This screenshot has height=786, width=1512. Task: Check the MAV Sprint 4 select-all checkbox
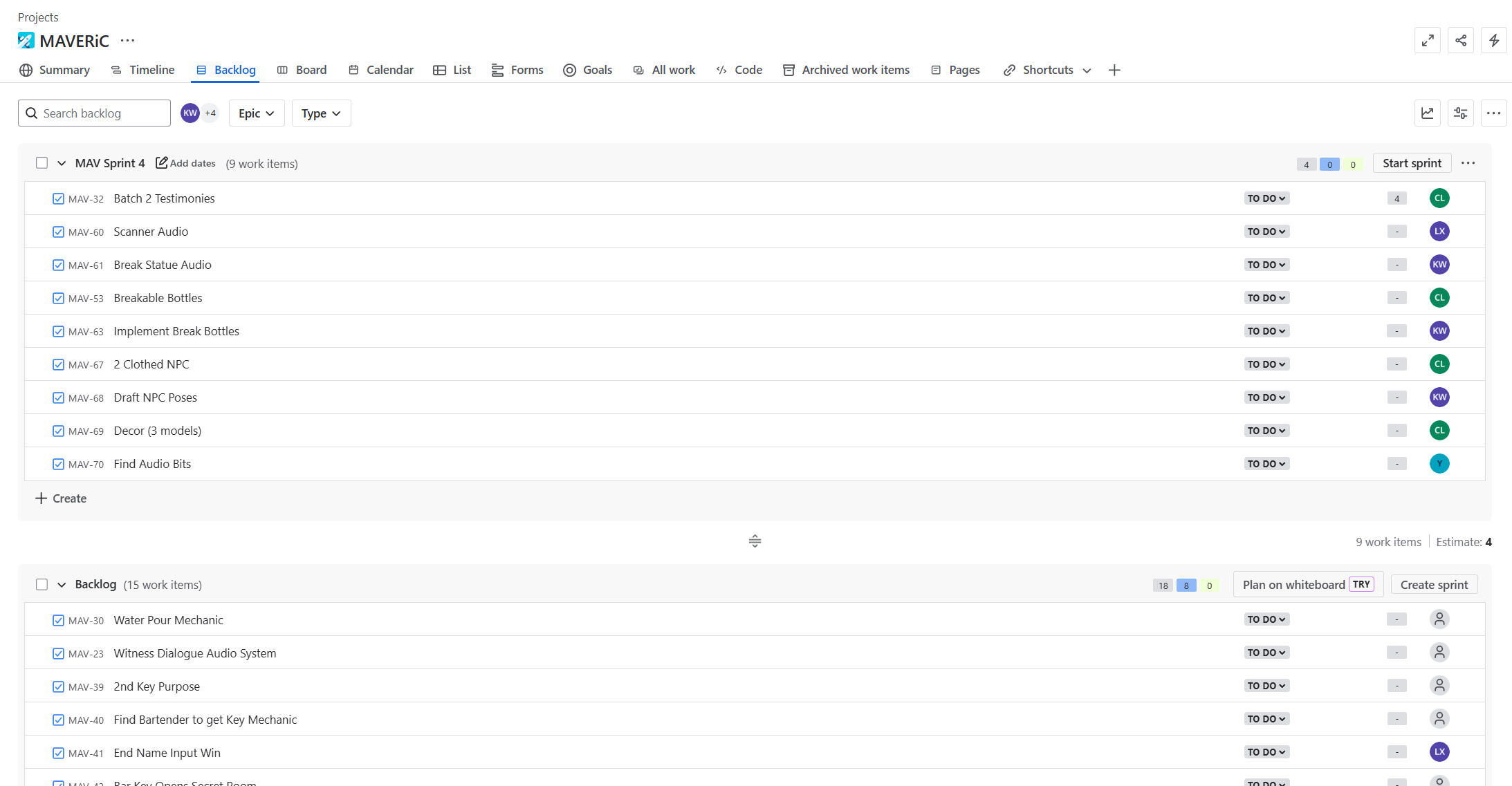click(42, 163)
